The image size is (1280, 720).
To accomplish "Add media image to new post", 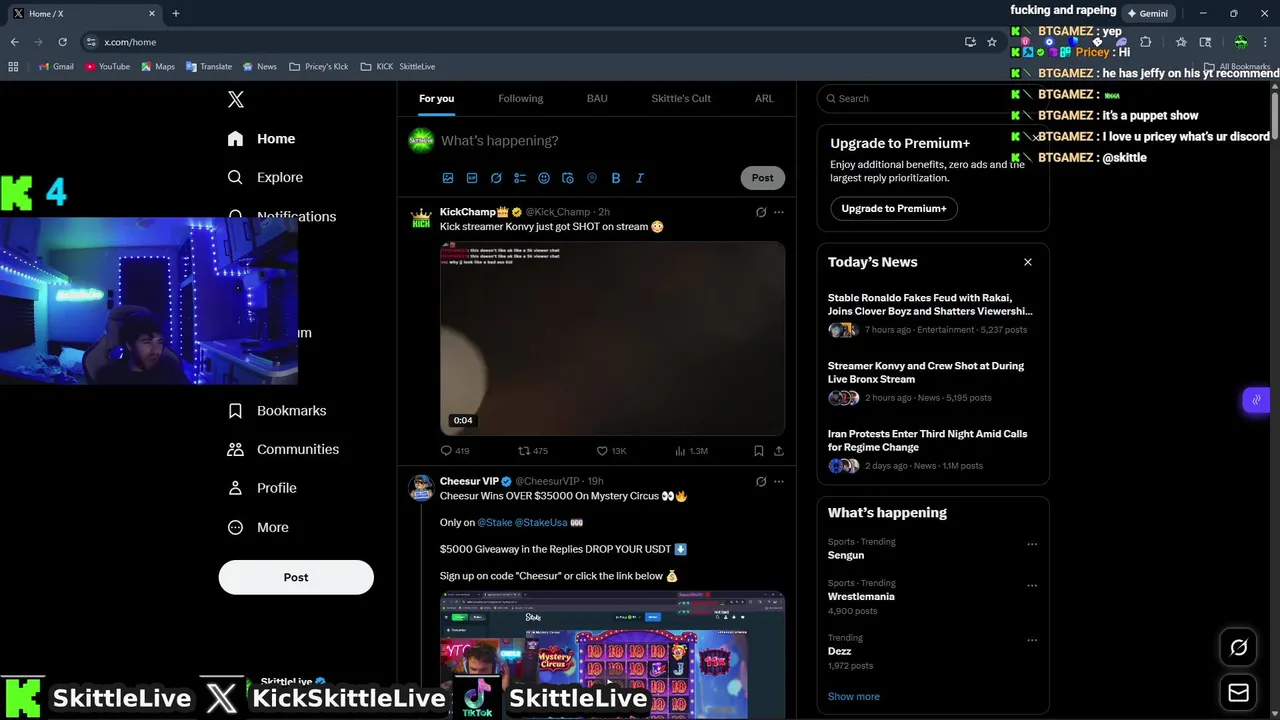I will coord(448,178).
